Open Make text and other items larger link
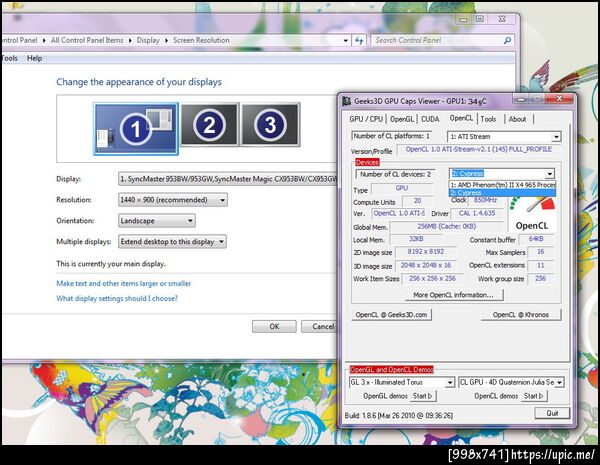 coord(124,284)
